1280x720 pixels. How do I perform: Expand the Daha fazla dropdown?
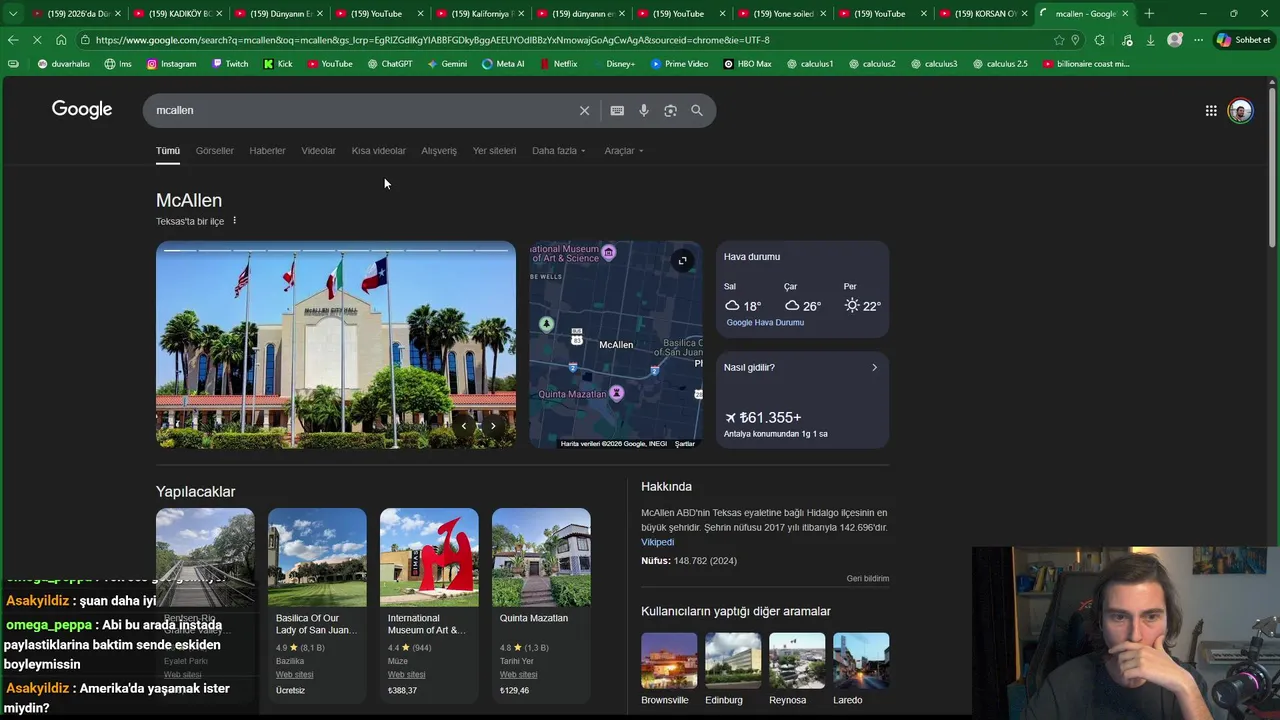[558, 151]
